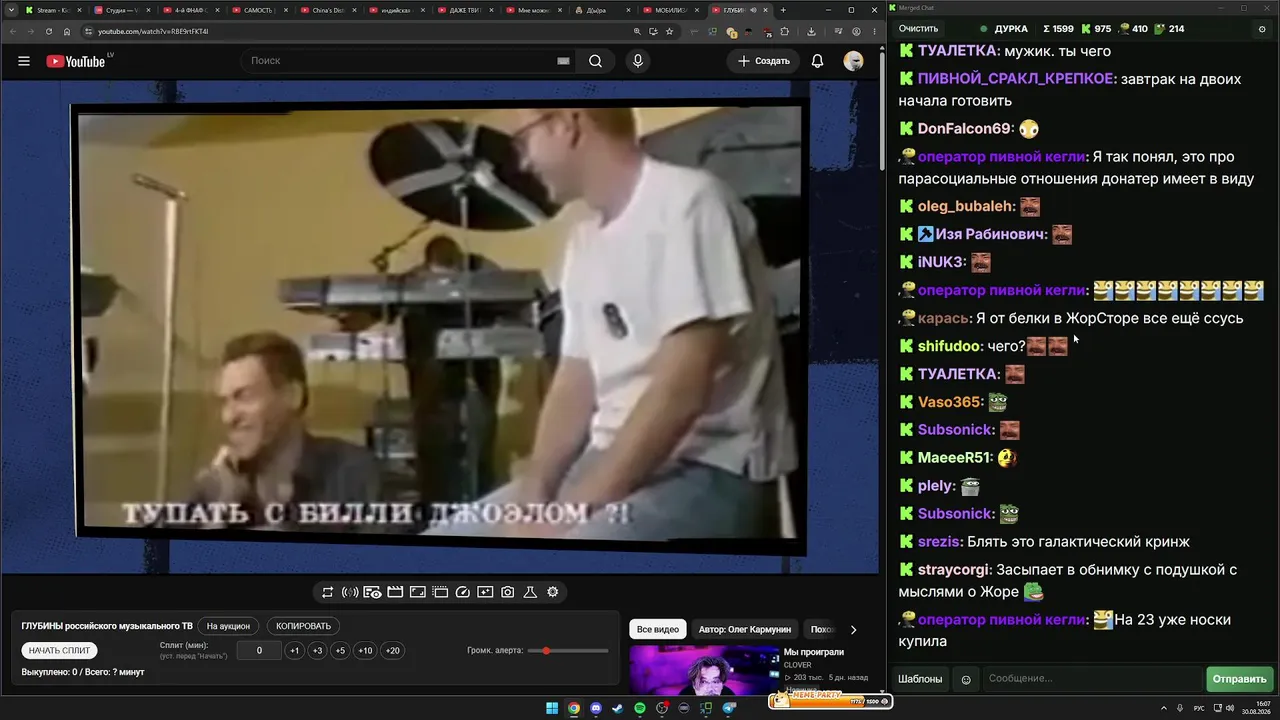Adjust the Громк. алерта volume slider

[568, 651]
